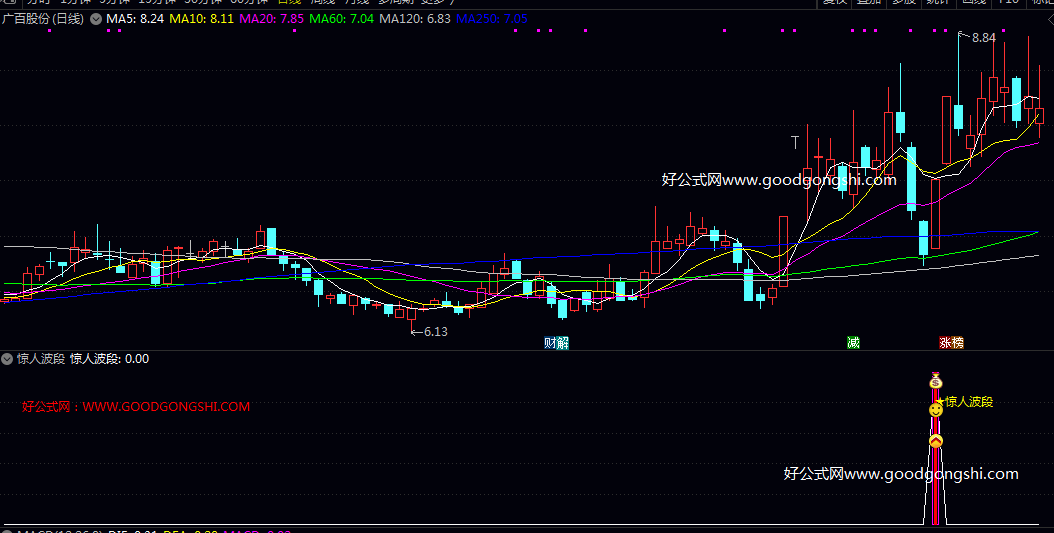Click the orange up-arrow signal icon
This screenshot has width=1054, height=533.
(936, 441)
